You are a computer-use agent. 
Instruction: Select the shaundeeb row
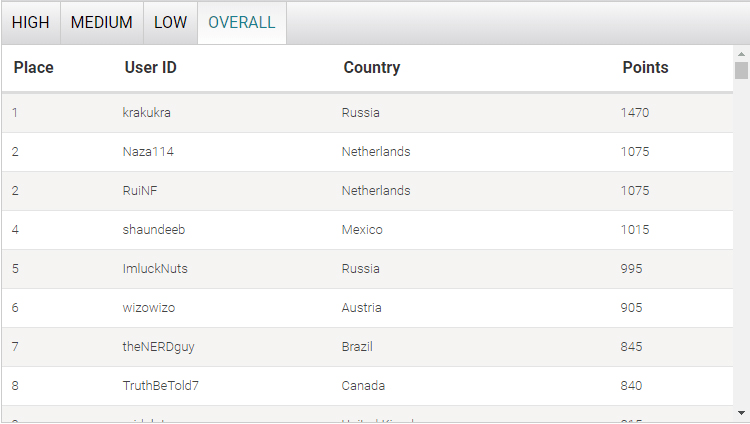[x=367, y=230]
